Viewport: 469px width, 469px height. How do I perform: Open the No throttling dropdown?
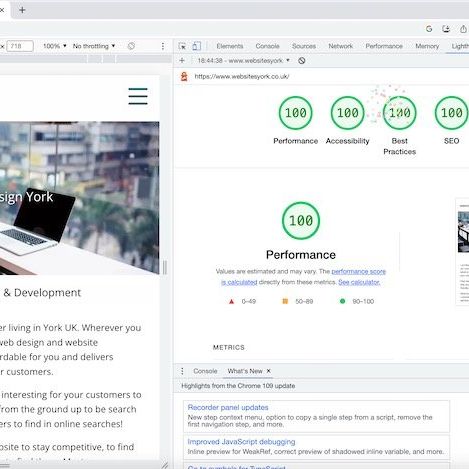coord(94,46)
